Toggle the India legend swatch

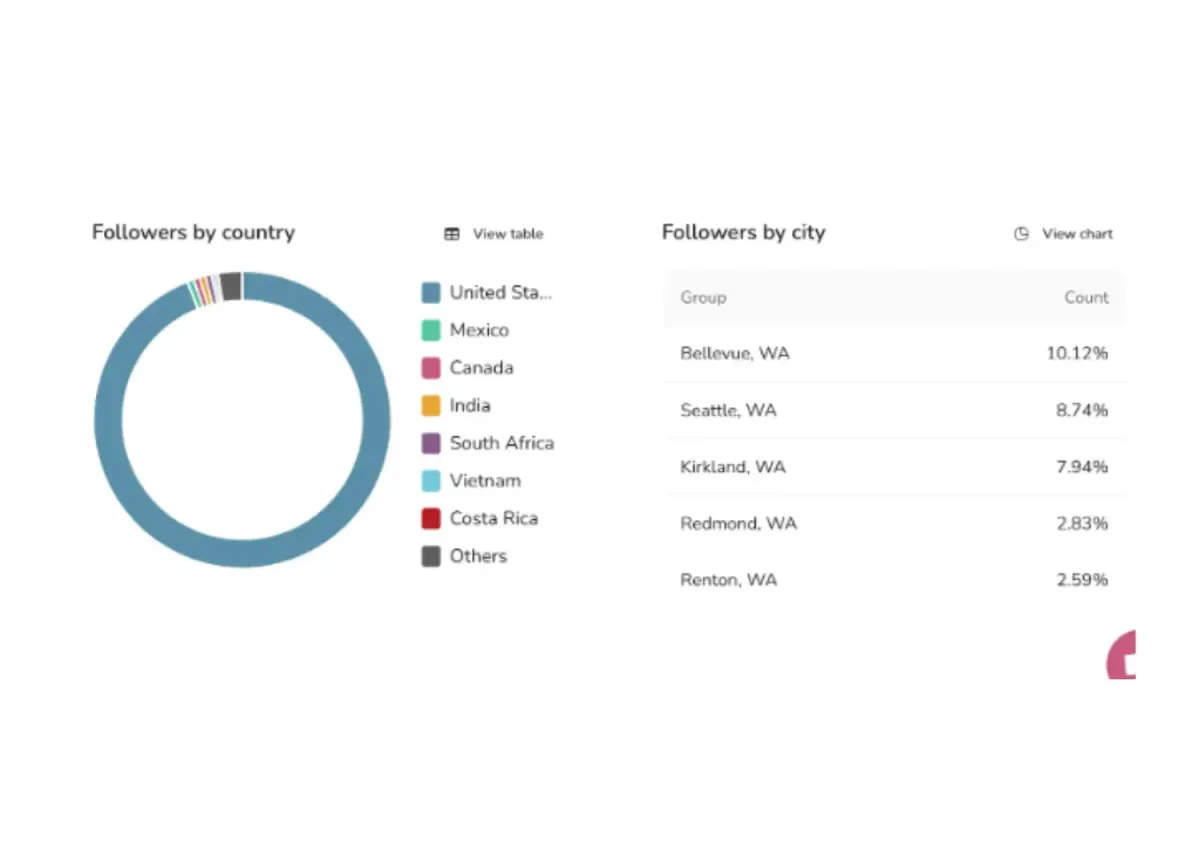pos(431,406)
